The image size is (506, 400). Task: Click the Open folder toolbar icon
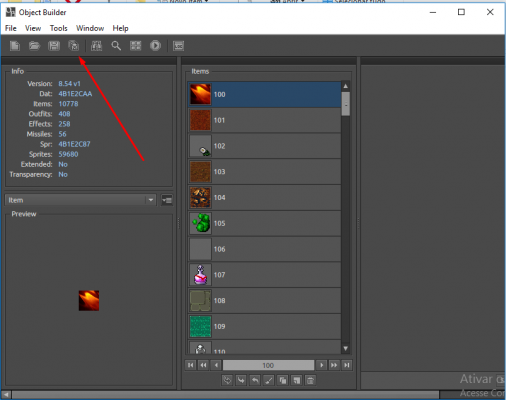34,46
